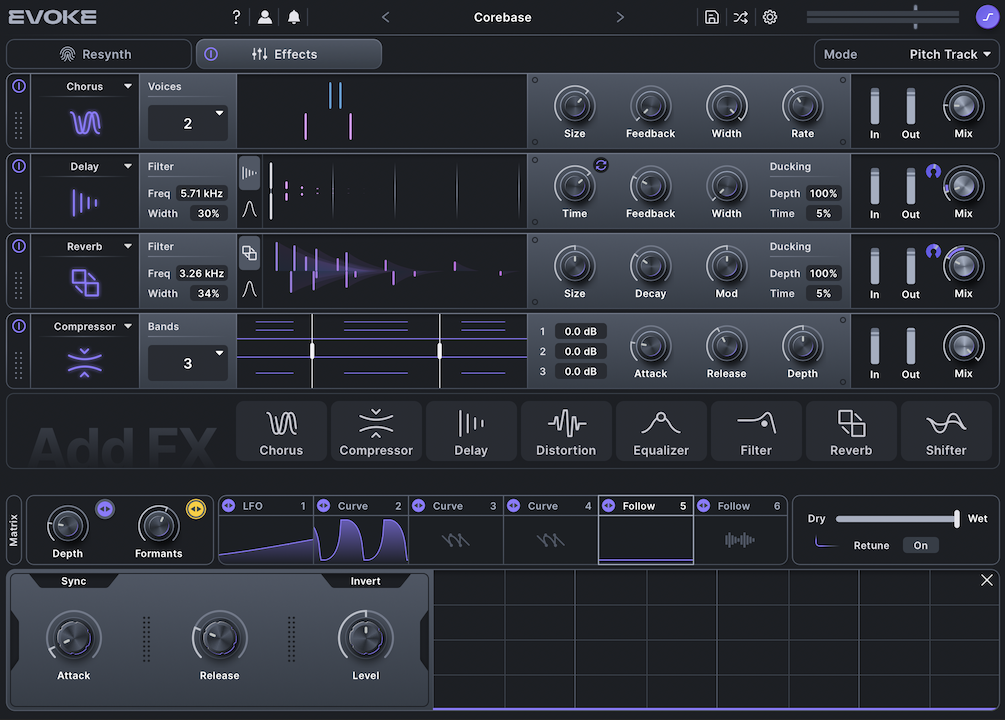Click the Invert button above the Level knob

tap(365, 581)
